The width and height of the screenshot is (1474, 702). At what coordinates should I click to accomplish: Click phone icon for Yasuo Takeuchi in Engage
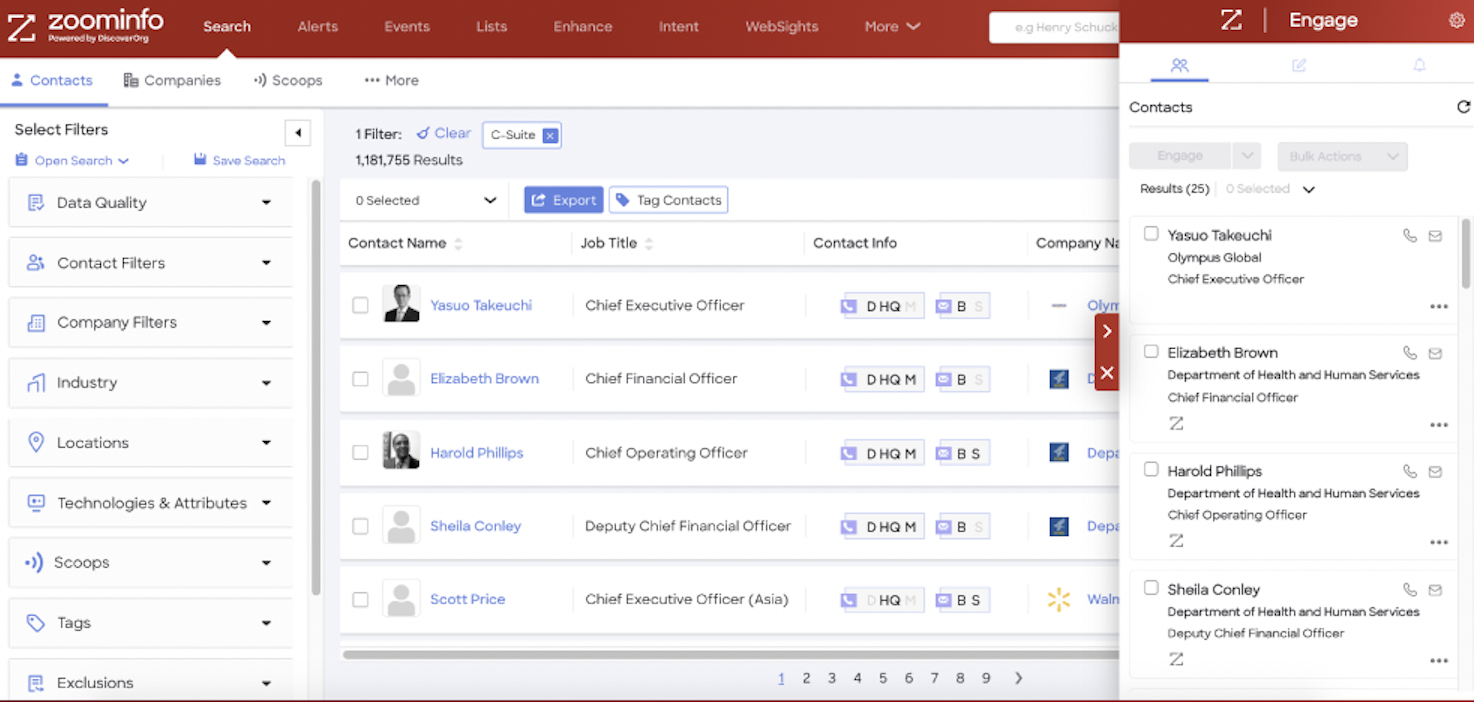1410,236
